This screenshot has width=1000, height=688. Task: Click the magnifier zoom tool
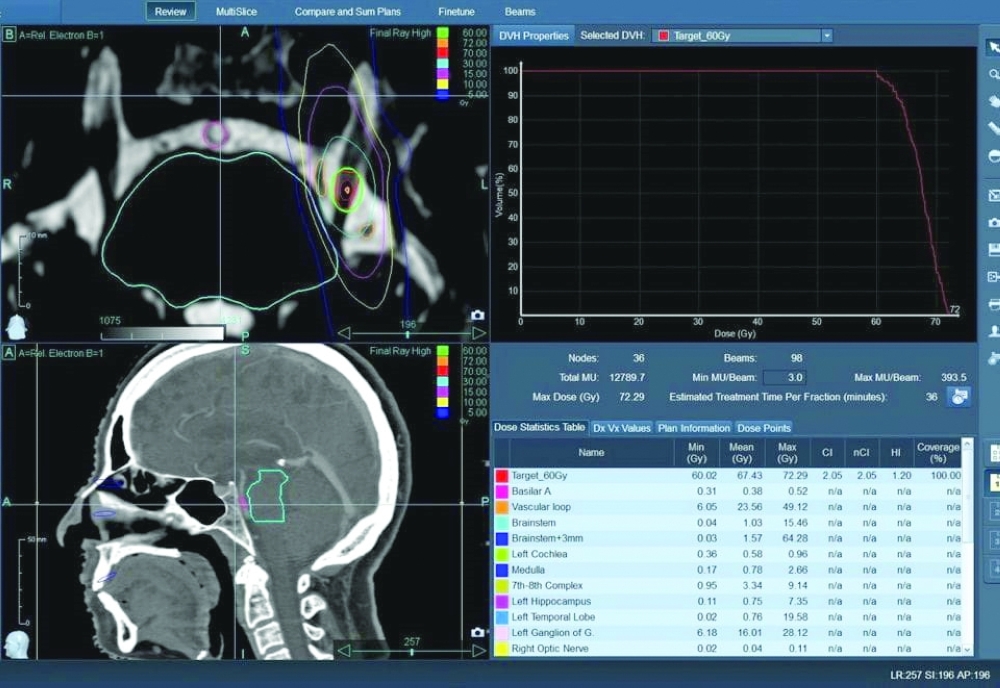[x=992, y=74]
